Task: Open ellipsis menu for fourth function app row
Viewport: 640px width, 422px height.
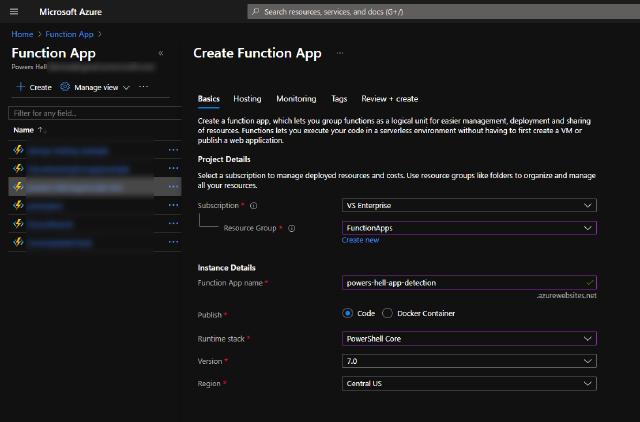Action: pos(173,205)
